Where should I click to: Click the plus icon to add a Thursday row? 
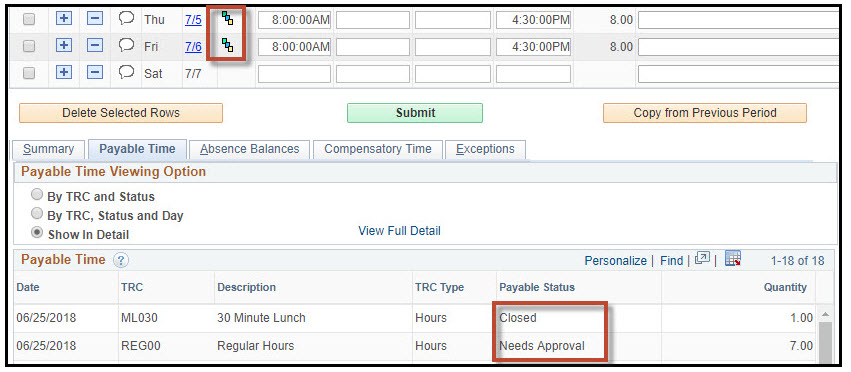[64, 19]
